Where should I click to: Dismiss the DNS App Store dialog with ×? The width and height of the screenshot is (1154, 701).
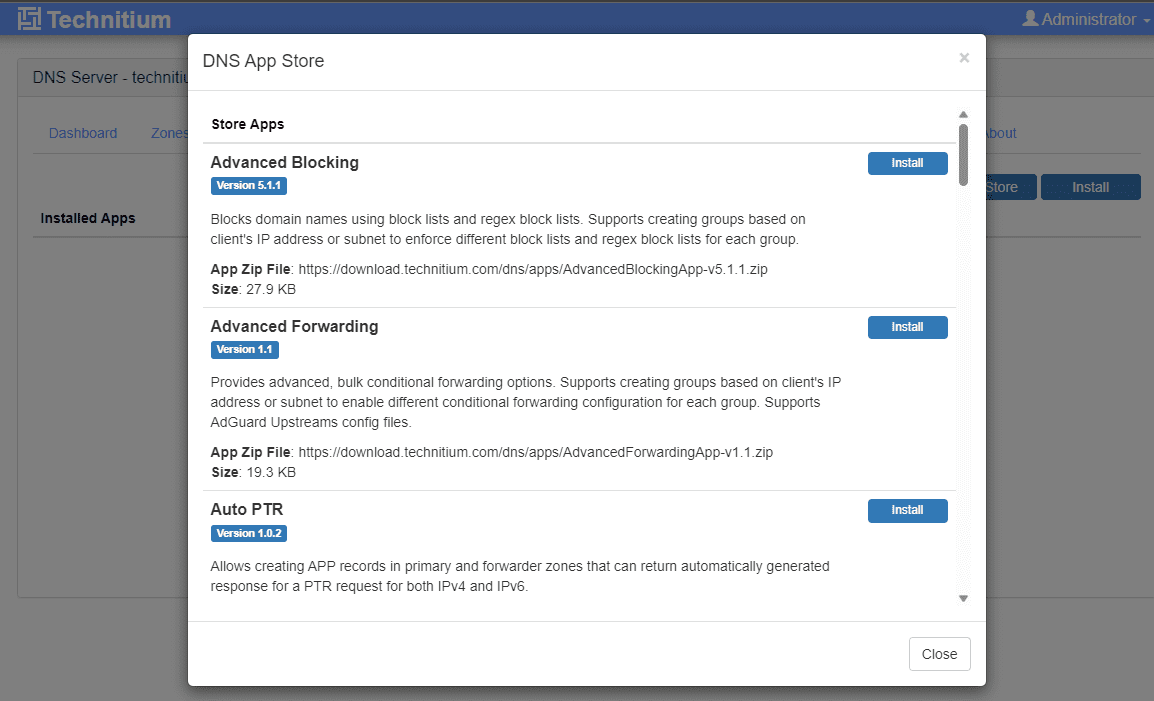(964, 58)
